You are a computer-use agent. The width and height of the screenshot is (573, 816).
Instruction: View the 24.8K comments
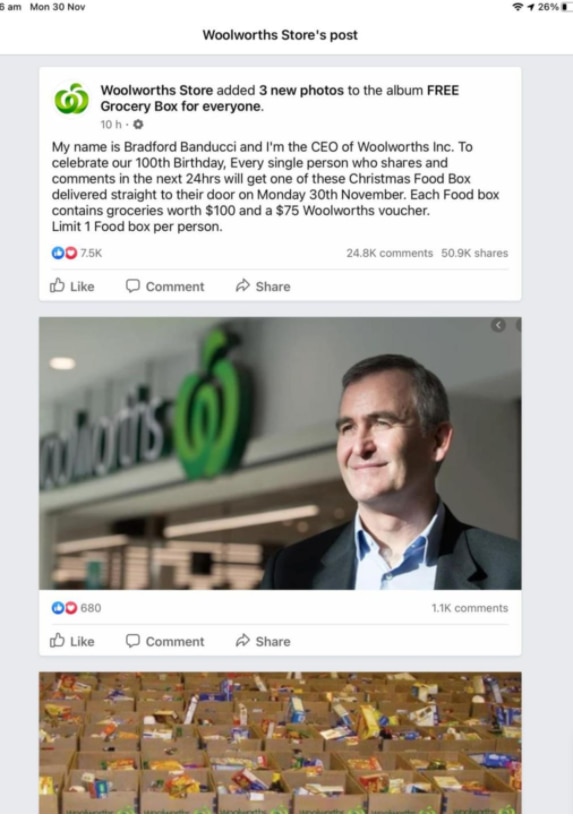click(x=389, y=253)
